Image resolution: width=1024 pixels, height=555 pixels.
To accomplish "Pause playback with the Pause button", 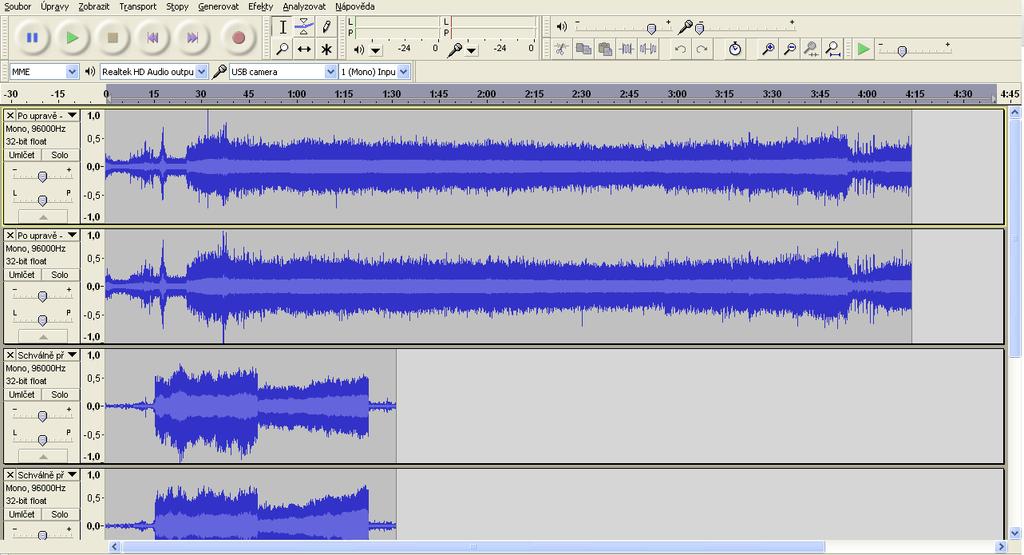I will [31, 38].
